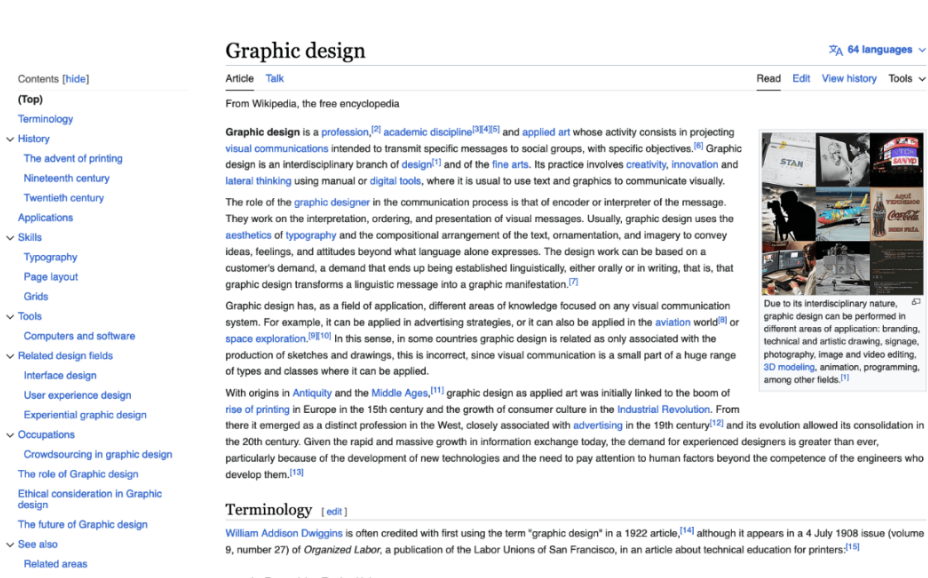Open the 'Industrial Revolution' link
The image size is (928, 578).
663,409
